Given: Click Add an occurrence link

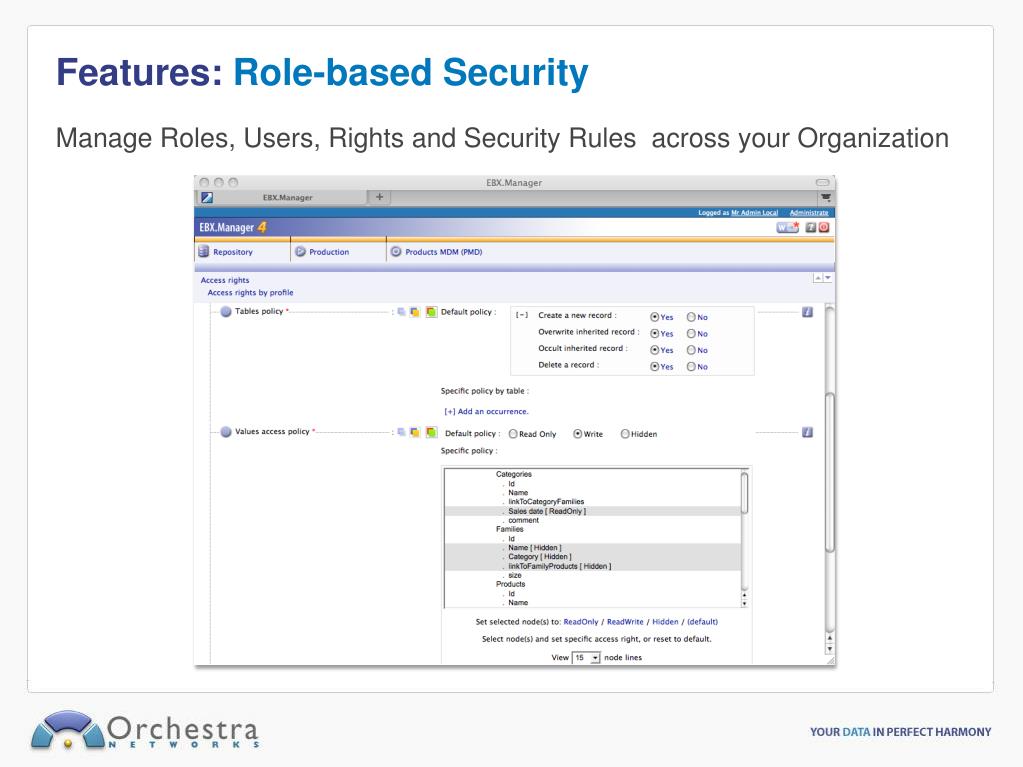Looking at the screenshot, I should (487, 412).
